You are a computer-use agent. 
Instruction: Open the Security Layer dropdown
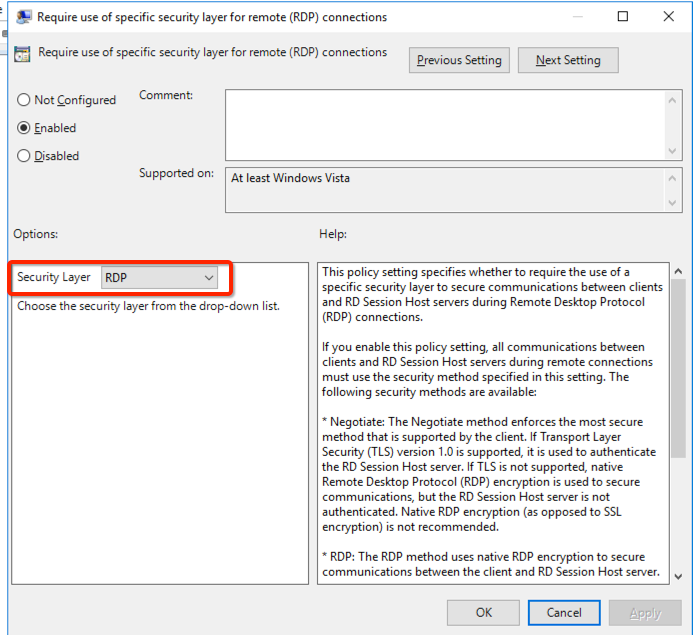(159, 278)
